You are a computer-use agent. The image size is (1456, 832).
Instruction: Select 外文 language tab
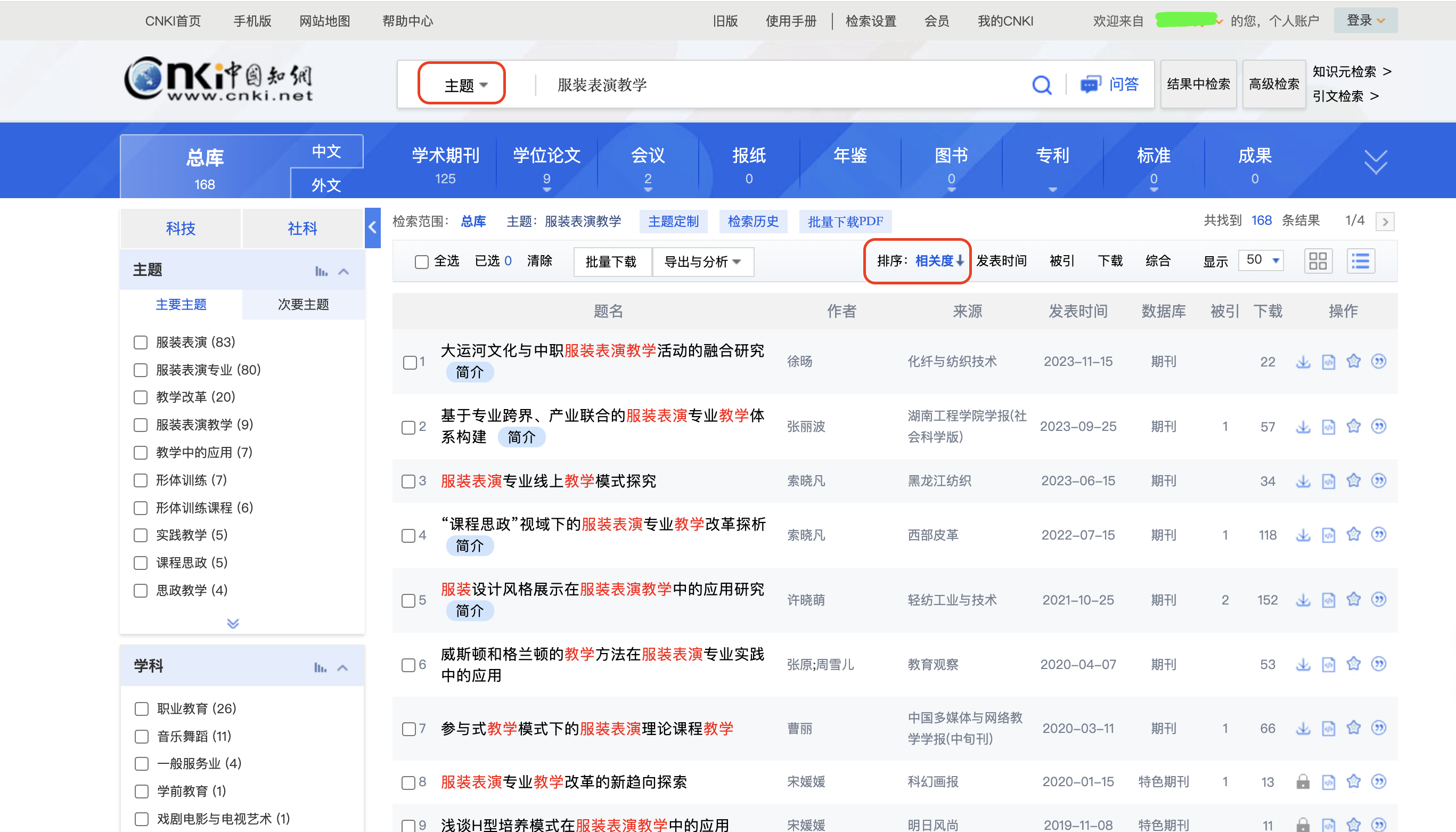coord(326,185)
